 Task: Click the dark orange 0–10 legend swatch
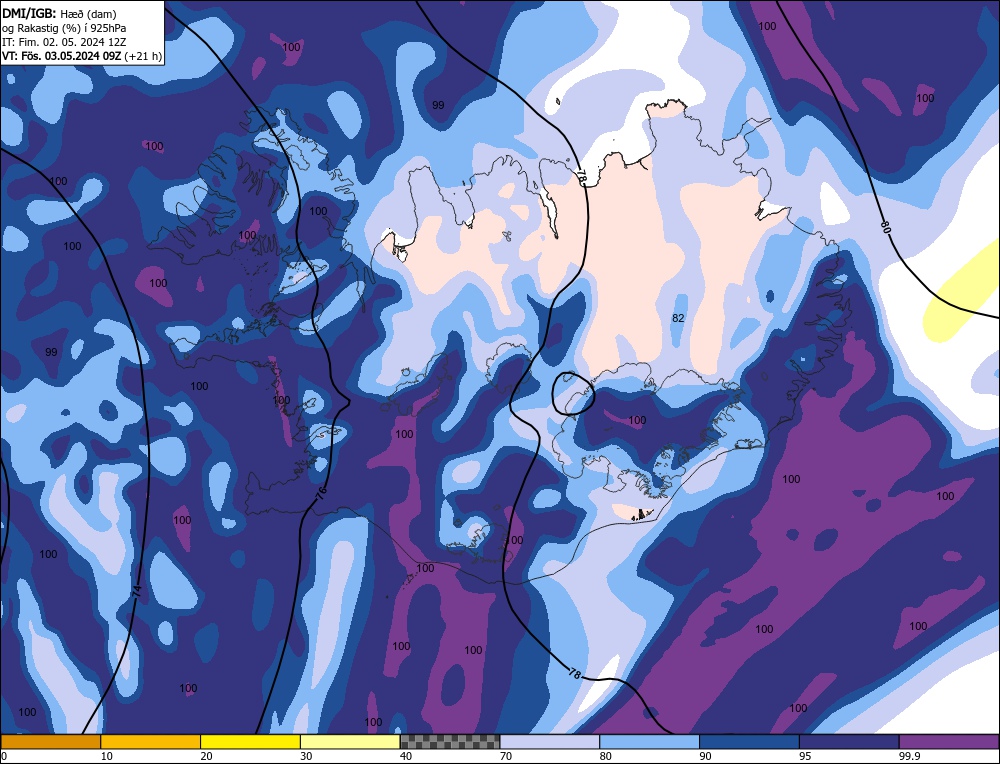point(50,742)
